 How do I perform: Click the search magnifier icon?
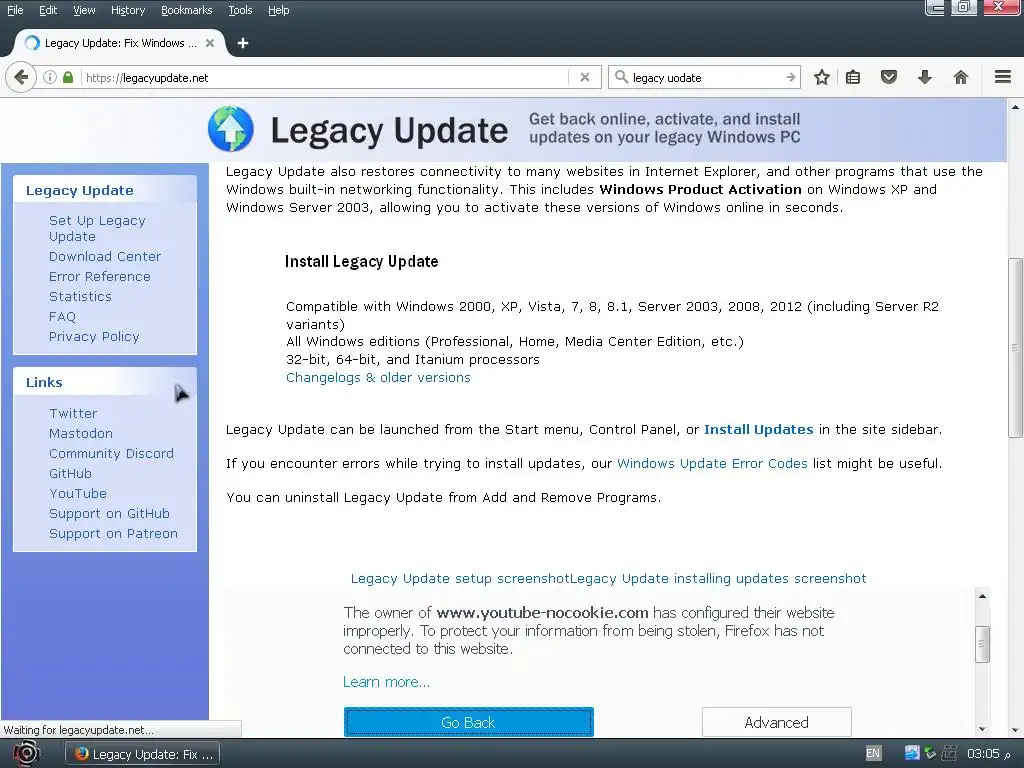tap(621, 77)
